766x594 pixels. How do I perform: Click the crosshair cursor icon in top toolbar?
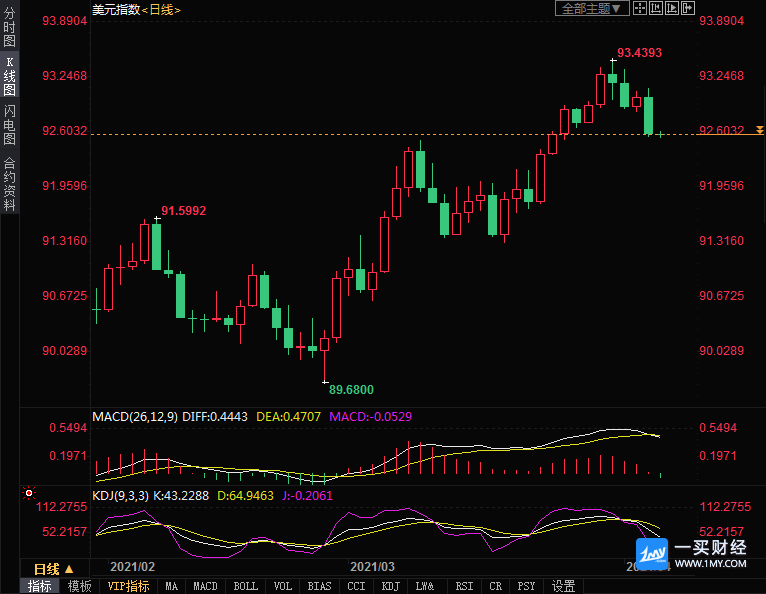click(x=639, y=8)
